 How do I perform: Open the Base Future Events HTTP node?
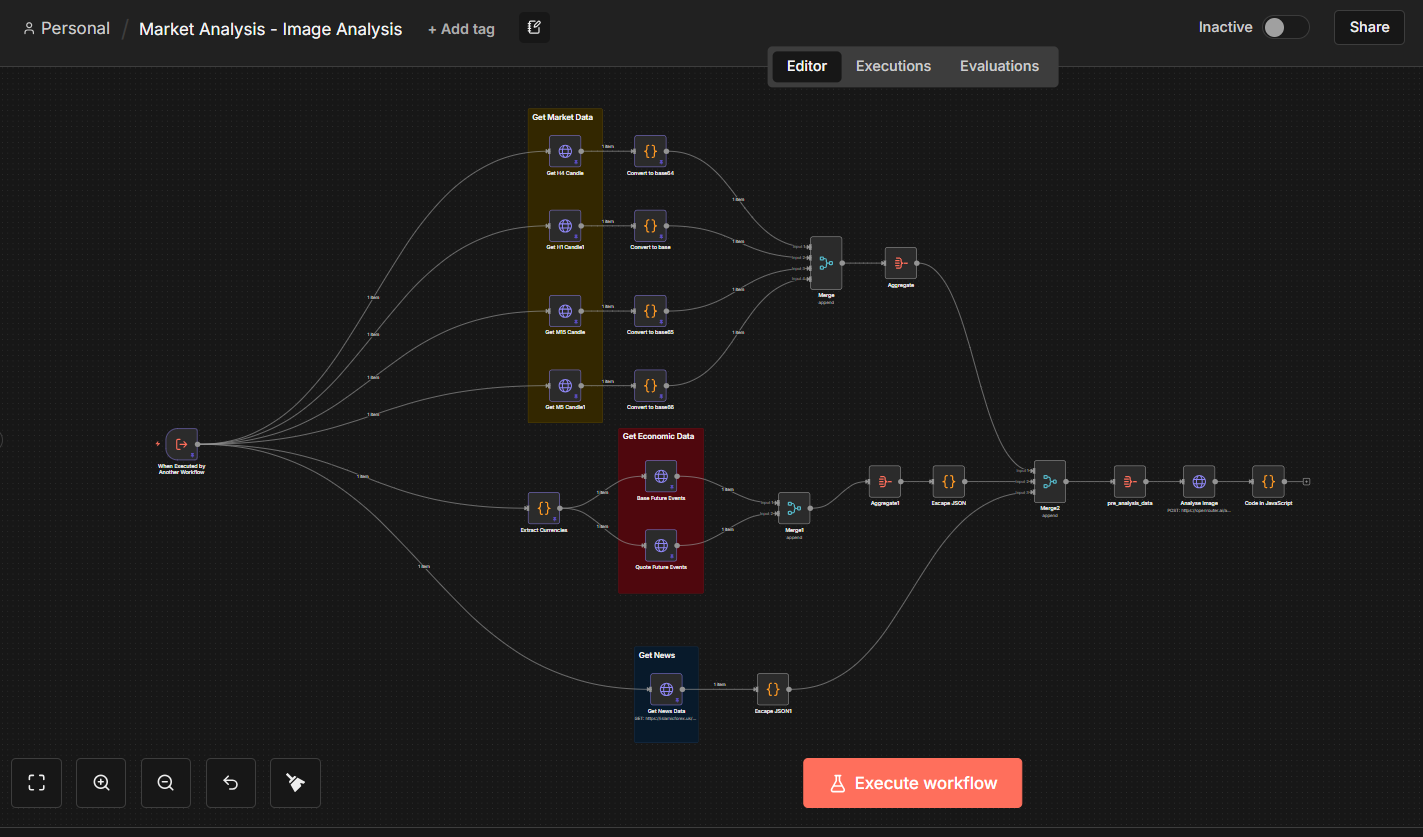pyautogui.click(x=660, y=476)
